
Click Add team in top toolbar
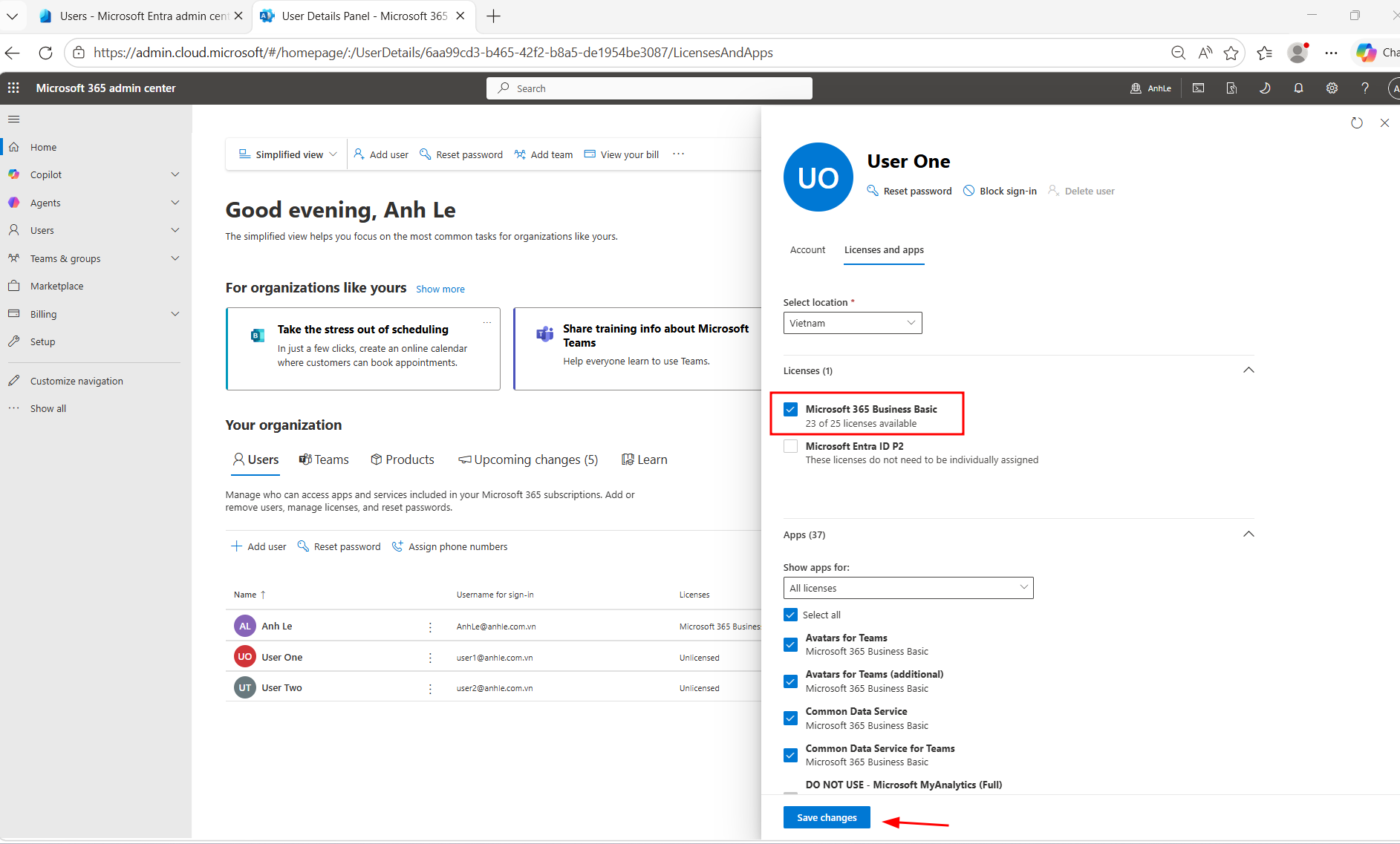point(544,154)
